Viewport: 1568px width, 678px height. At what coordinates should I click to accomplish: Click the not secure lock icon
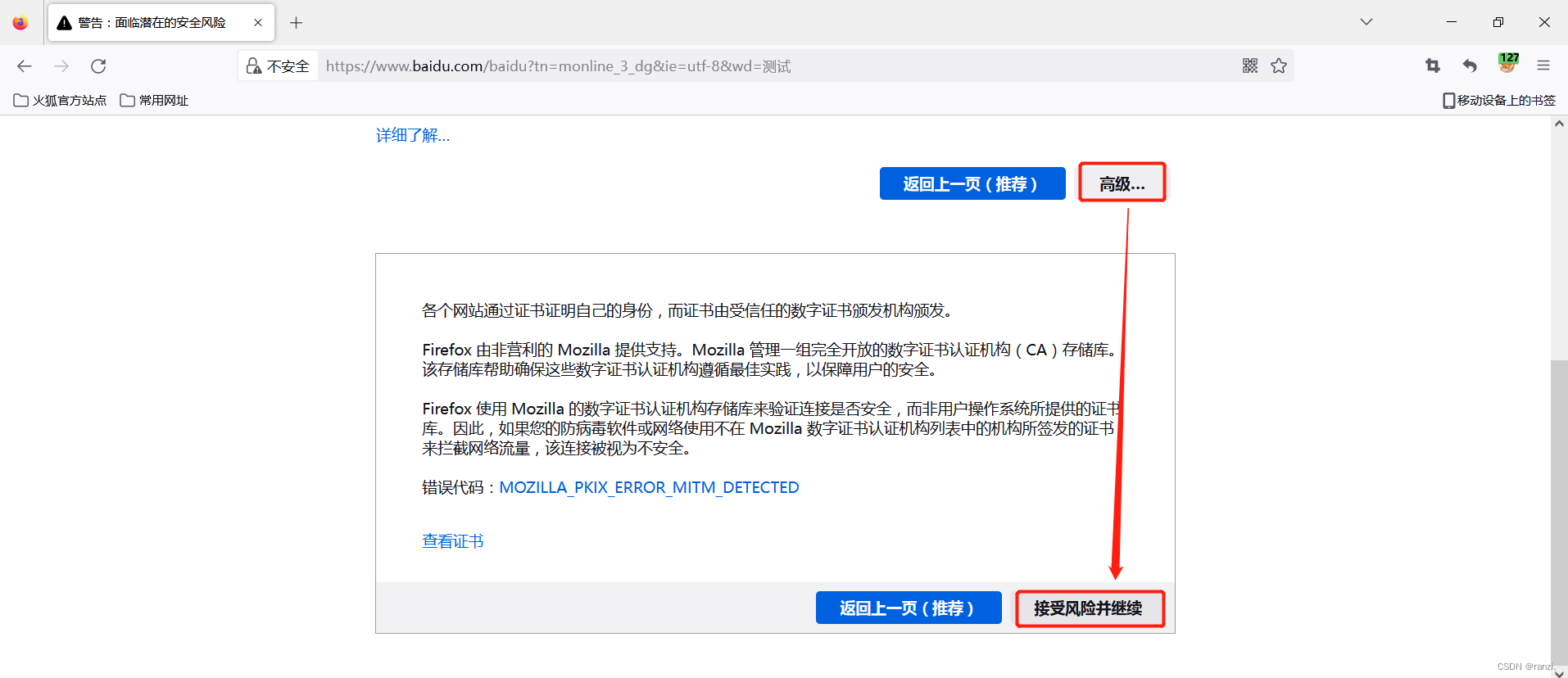point(254,66)
